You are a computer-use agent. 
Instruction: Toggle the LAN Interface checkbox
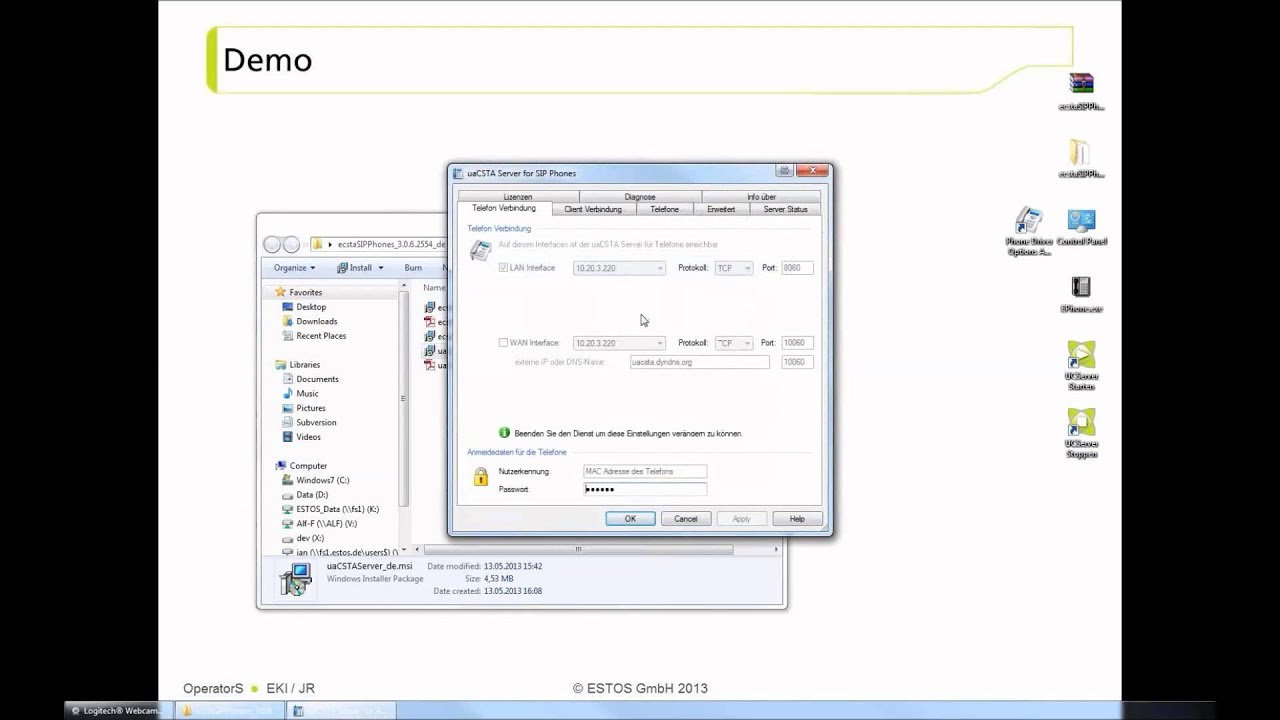click(x=503, y=268)
